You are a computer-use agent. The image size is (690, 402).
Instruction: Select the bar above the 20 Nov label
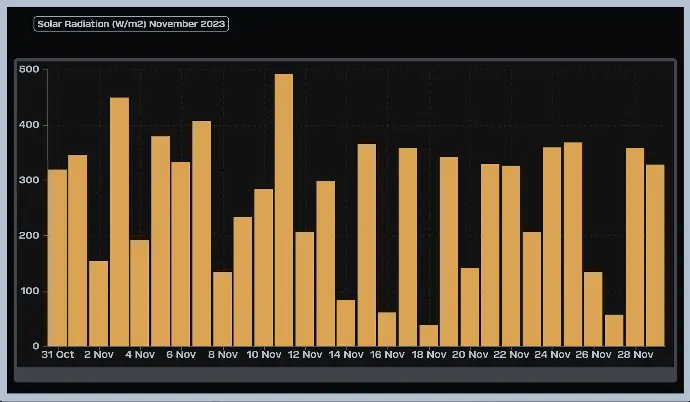coord(470,307)
